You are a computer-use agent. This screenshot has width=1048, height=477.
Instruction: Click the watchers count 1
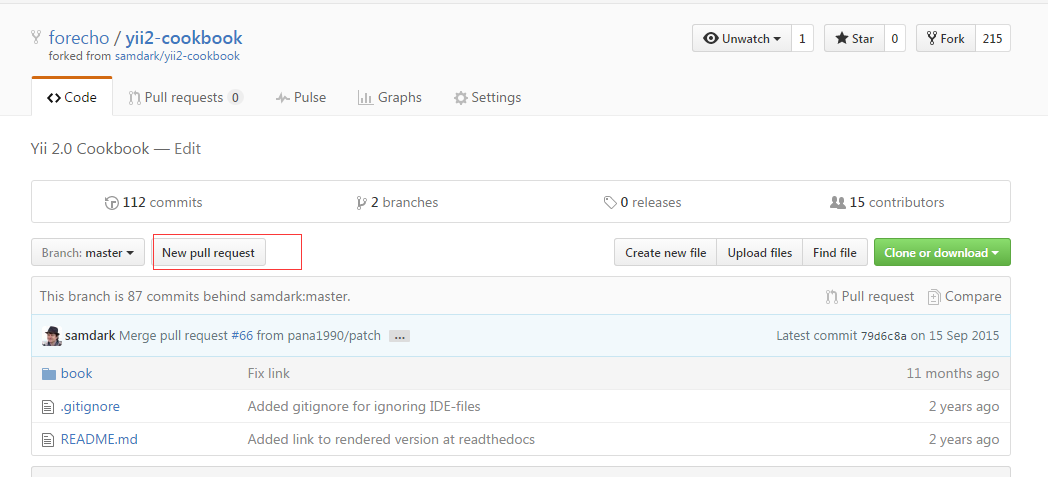tap(802, 39)
